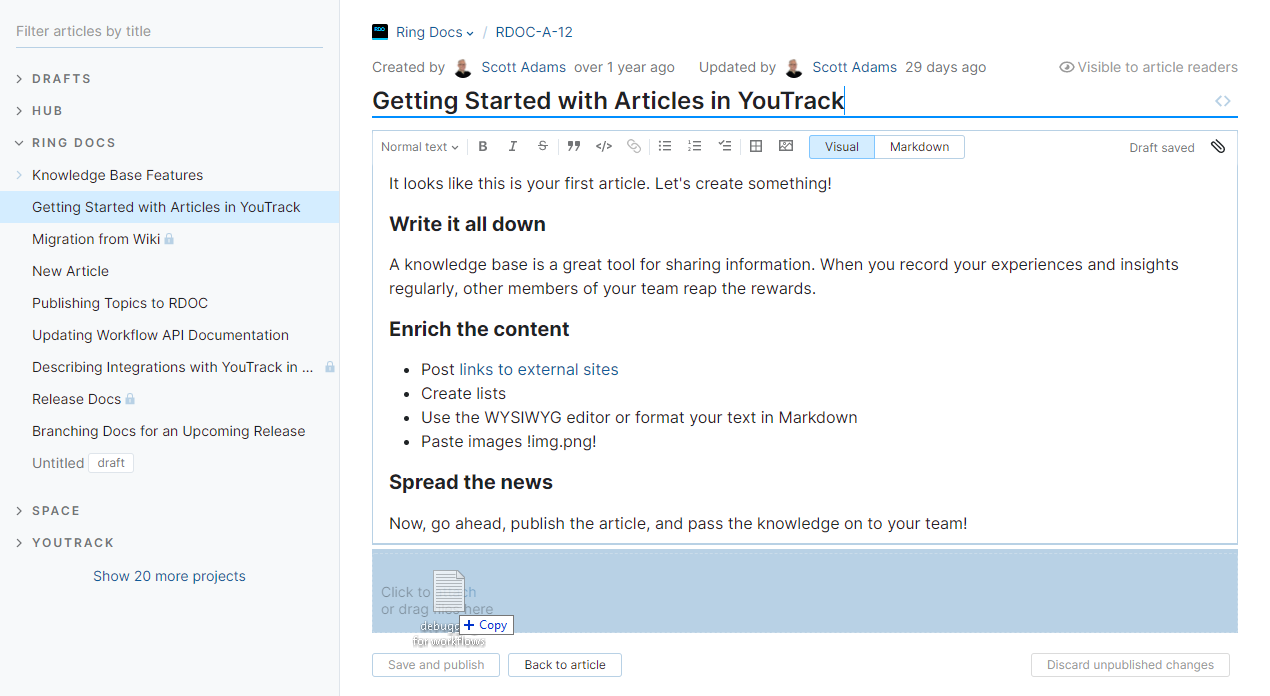Click Discard unpublished changes button
1270x696 pixels.
(x=1130, y=665)
